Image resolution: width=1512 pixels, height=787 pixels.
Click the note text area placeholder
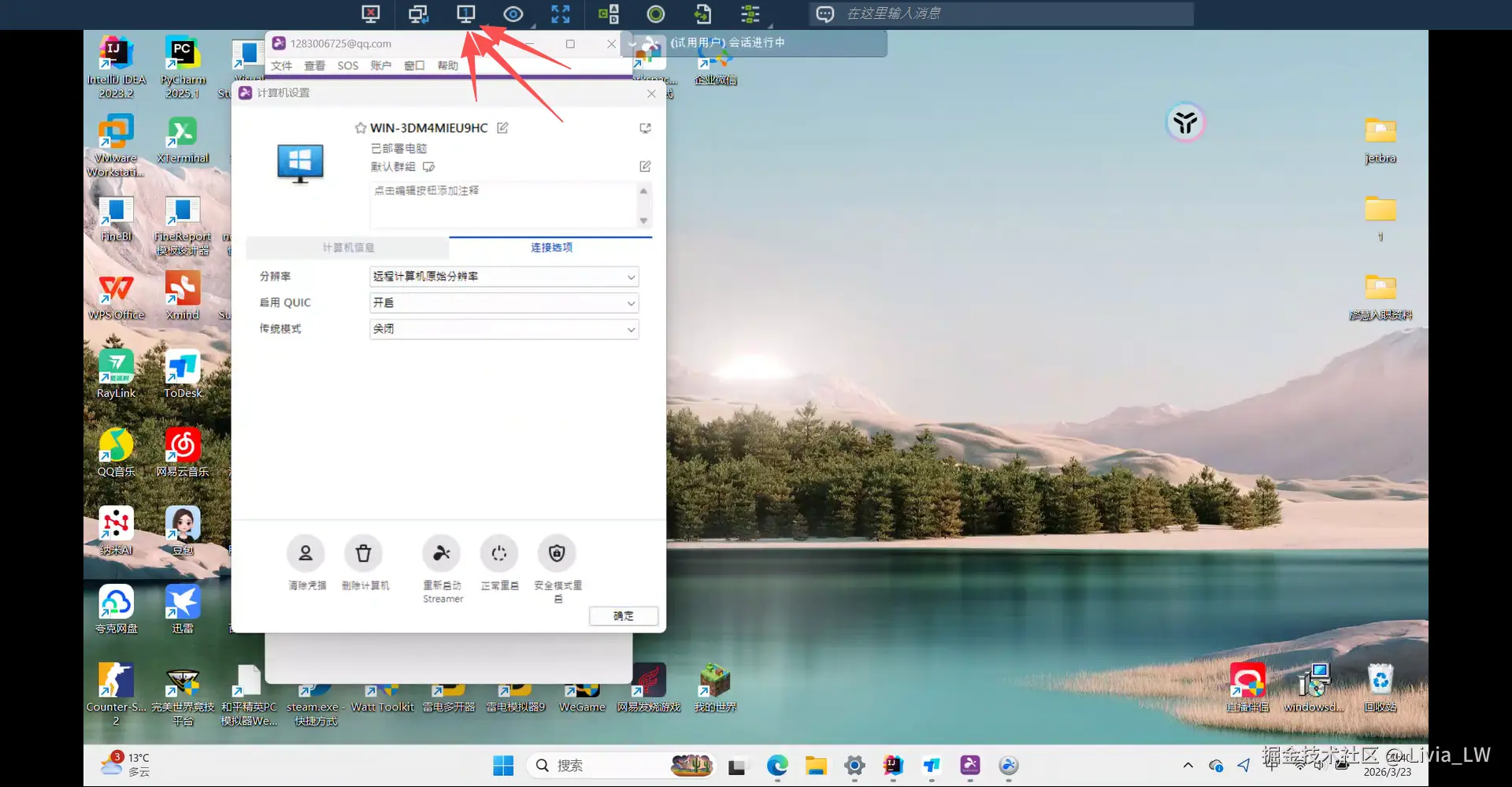tap(504, 205)
